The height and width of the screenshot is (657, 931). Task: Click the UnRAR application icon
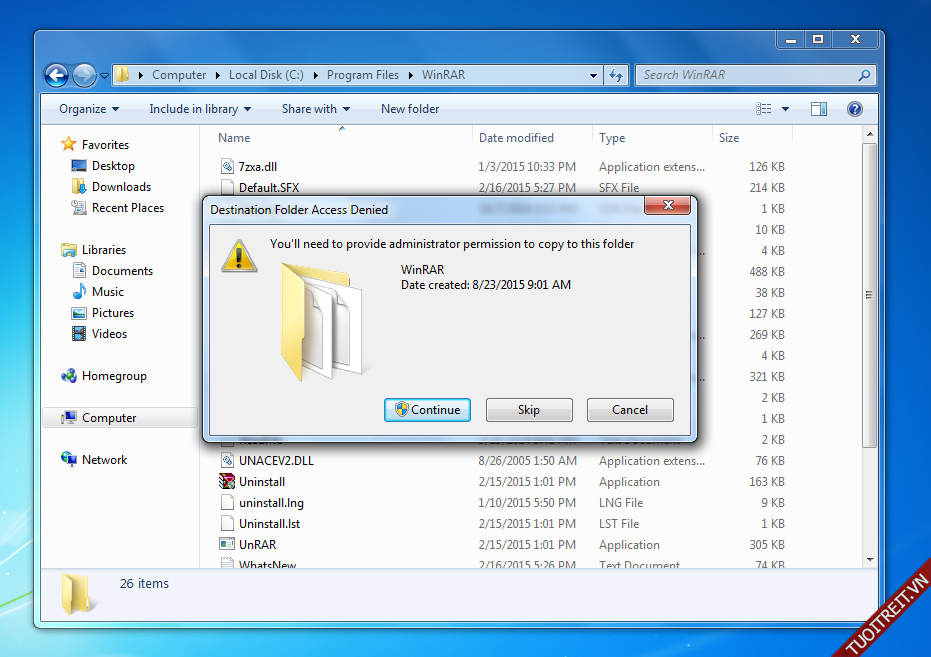(227, 544)
